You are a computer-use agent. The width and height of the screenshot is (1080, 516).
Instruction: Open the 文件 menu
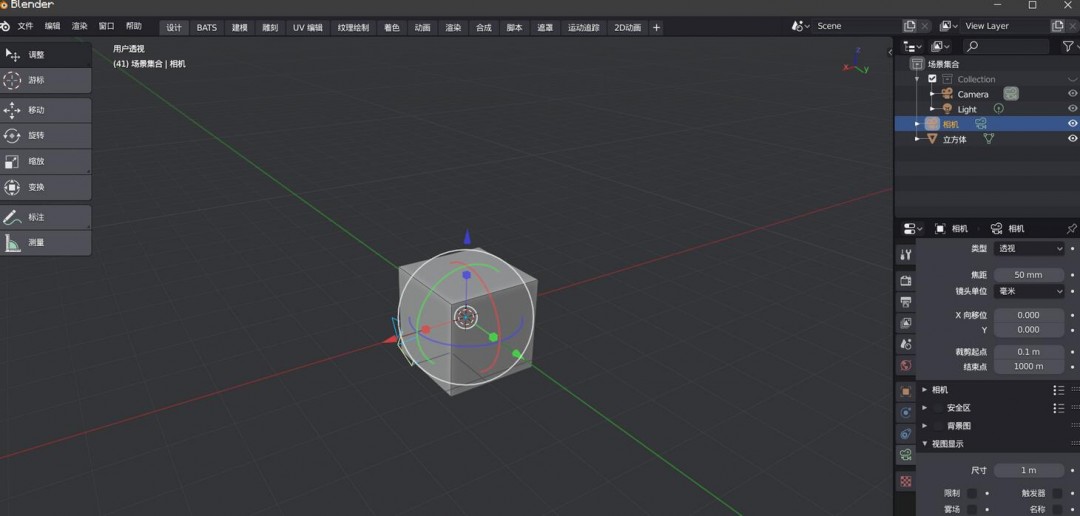pyautogui.click(x=25, y=27)
